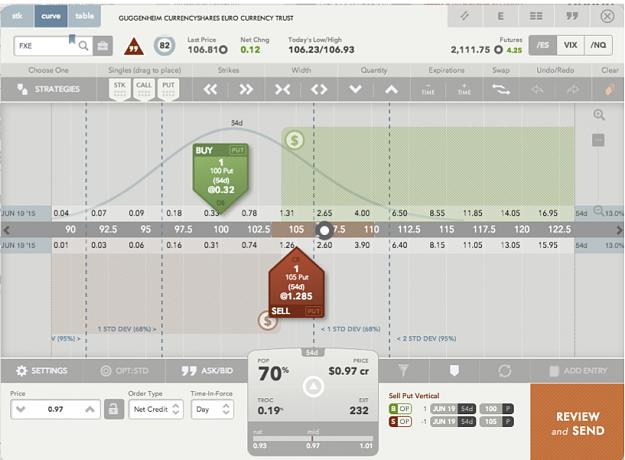
Task: Click the circular up-arrow in POP panel
Action: click(313, 386)
